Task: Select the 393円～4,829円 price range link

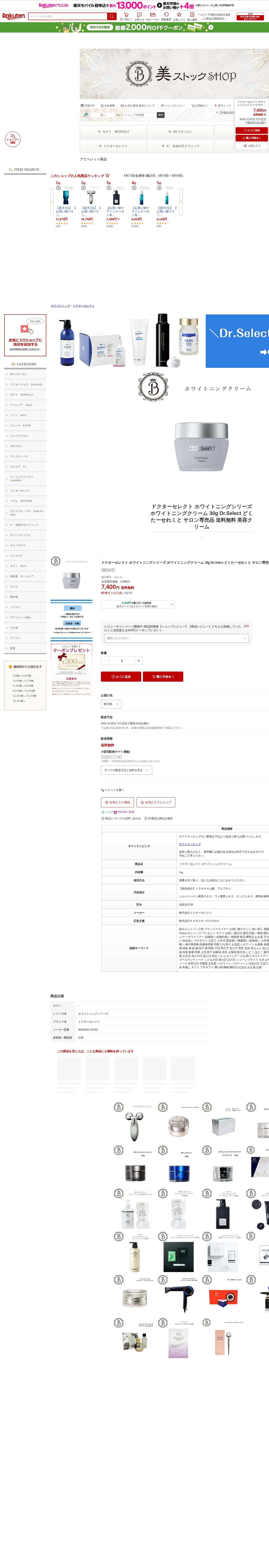Action: pyautogui.click(x=22, y=676)
